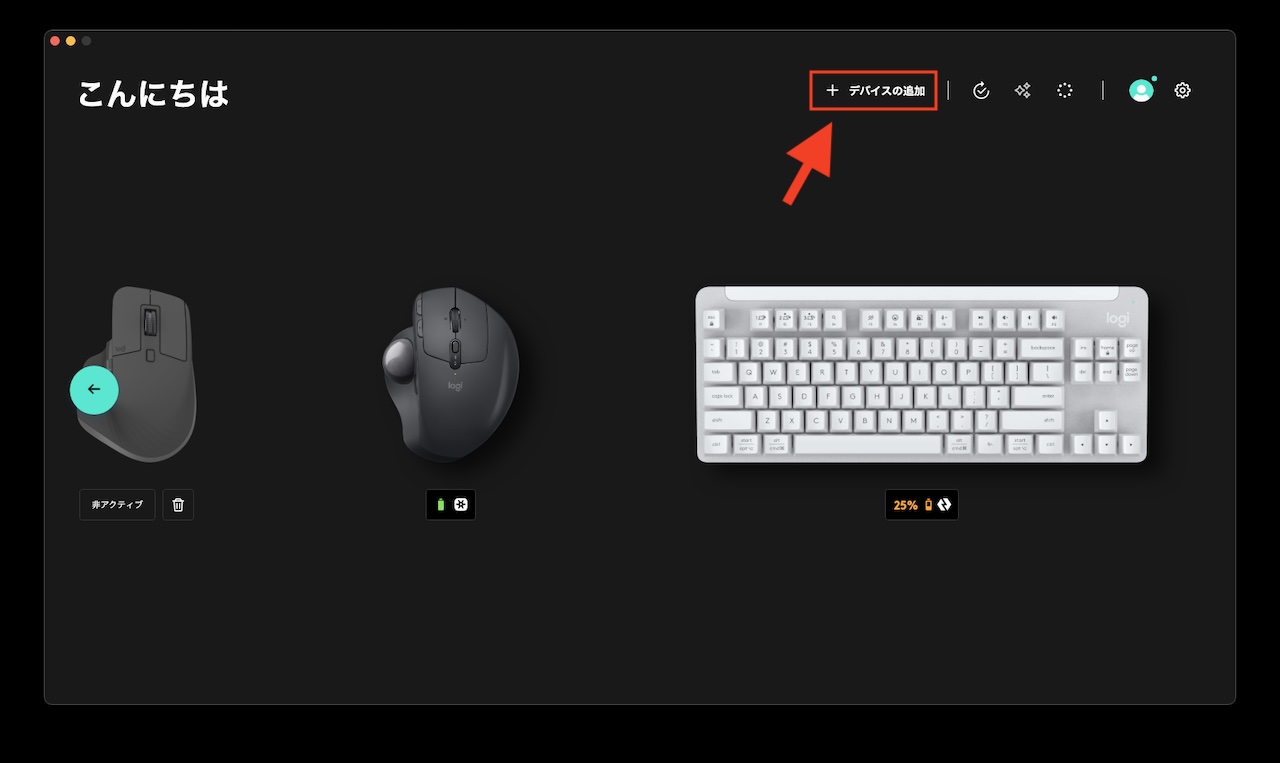Select the white Logi keyboard device image

[x=922, y=375]
